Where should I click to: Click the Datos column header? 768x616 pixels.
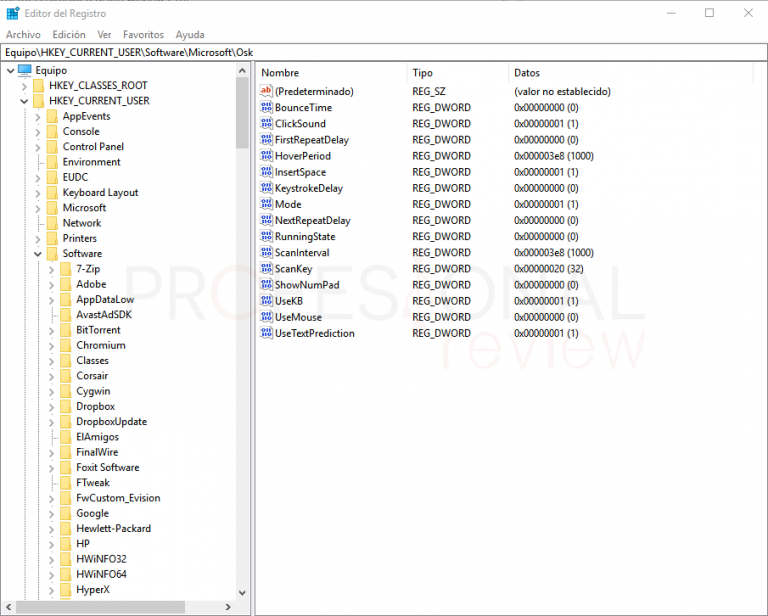(x=630, y=73)
